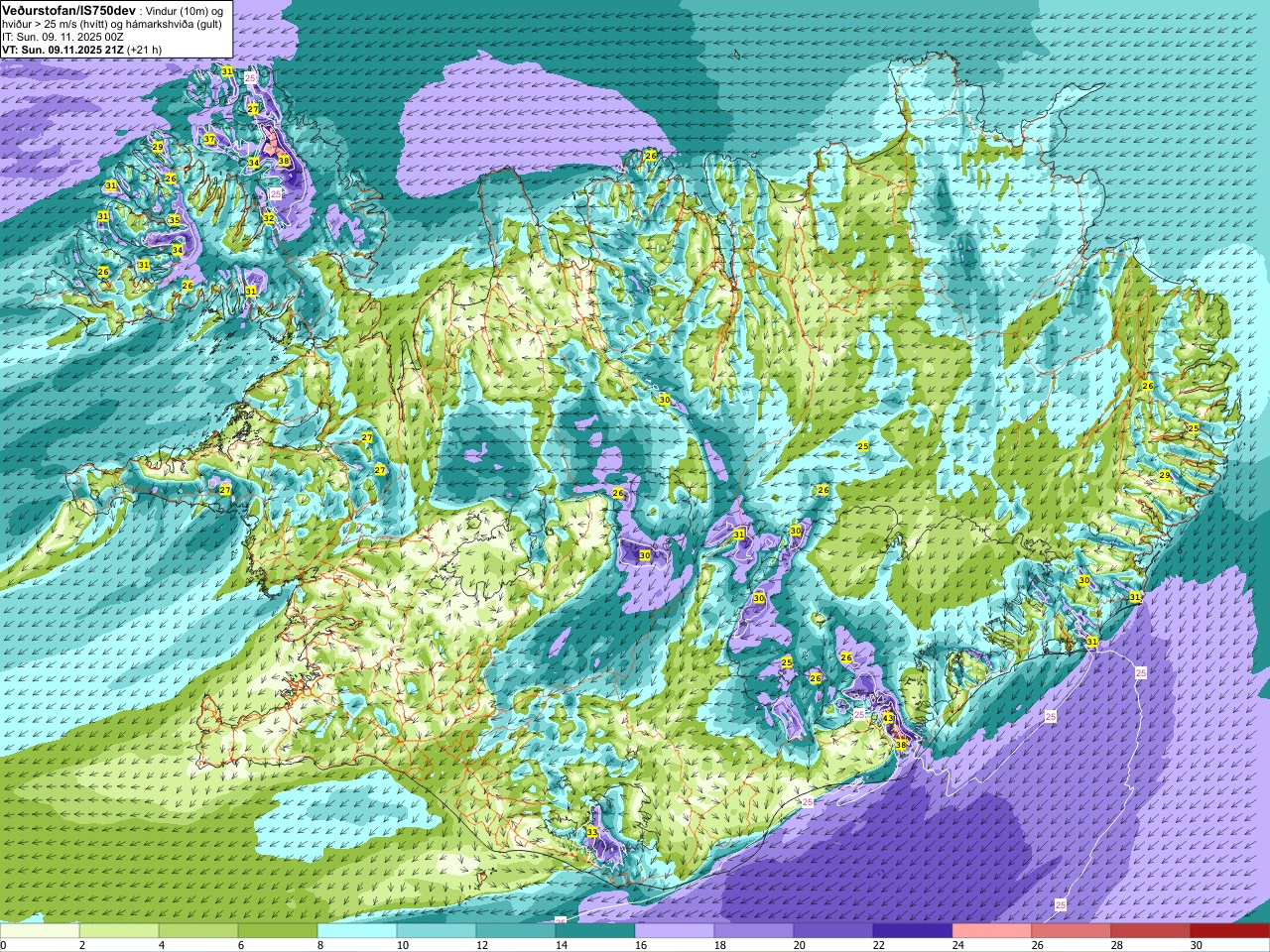This screenshot has height=952, width=1270.
Task: Click the 'VT: Sun. 09.11.2025 21Z' valid time
Action: point(63,50)
